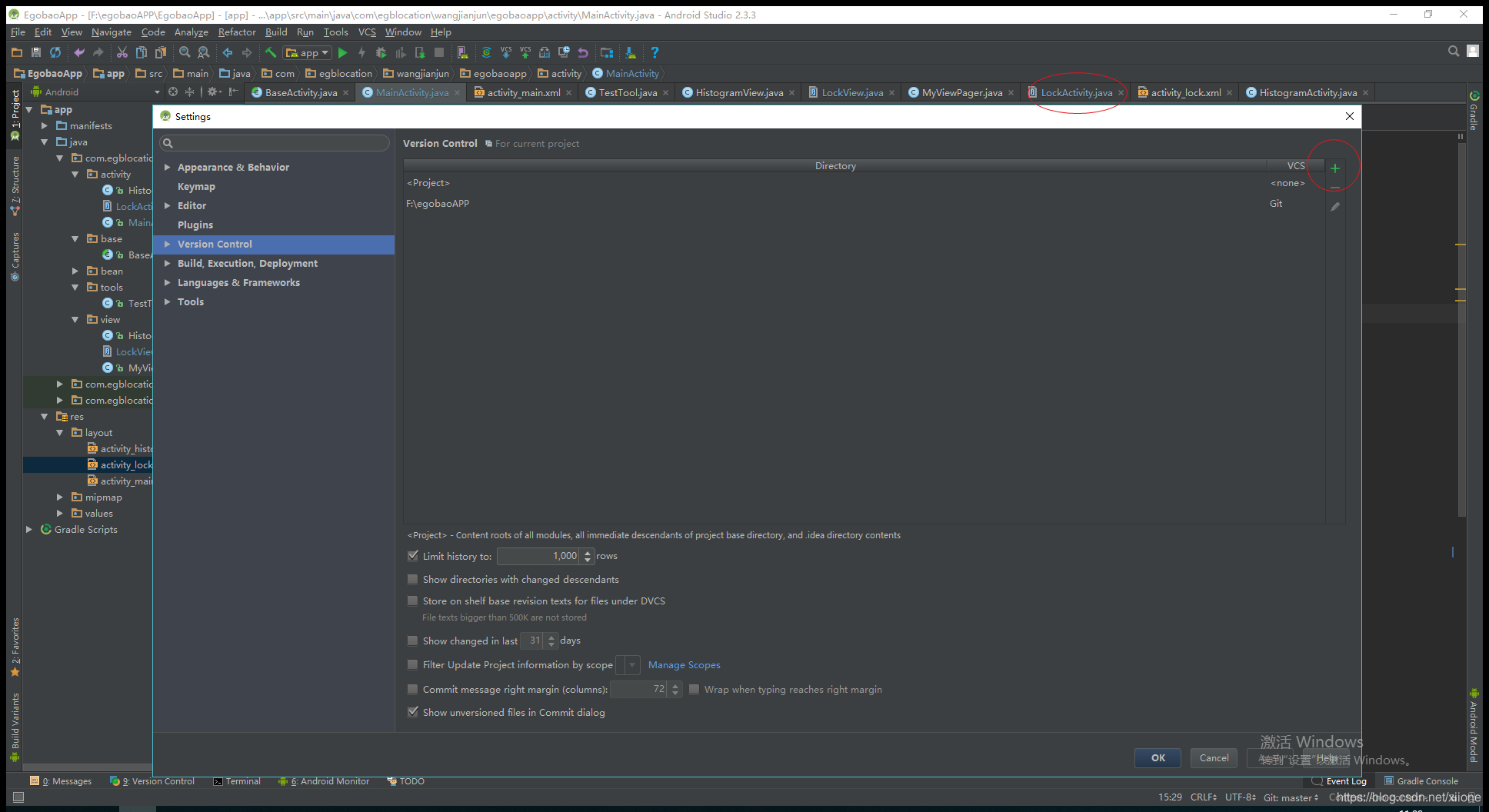Click the Undo arrow icon

click(78, 52)
